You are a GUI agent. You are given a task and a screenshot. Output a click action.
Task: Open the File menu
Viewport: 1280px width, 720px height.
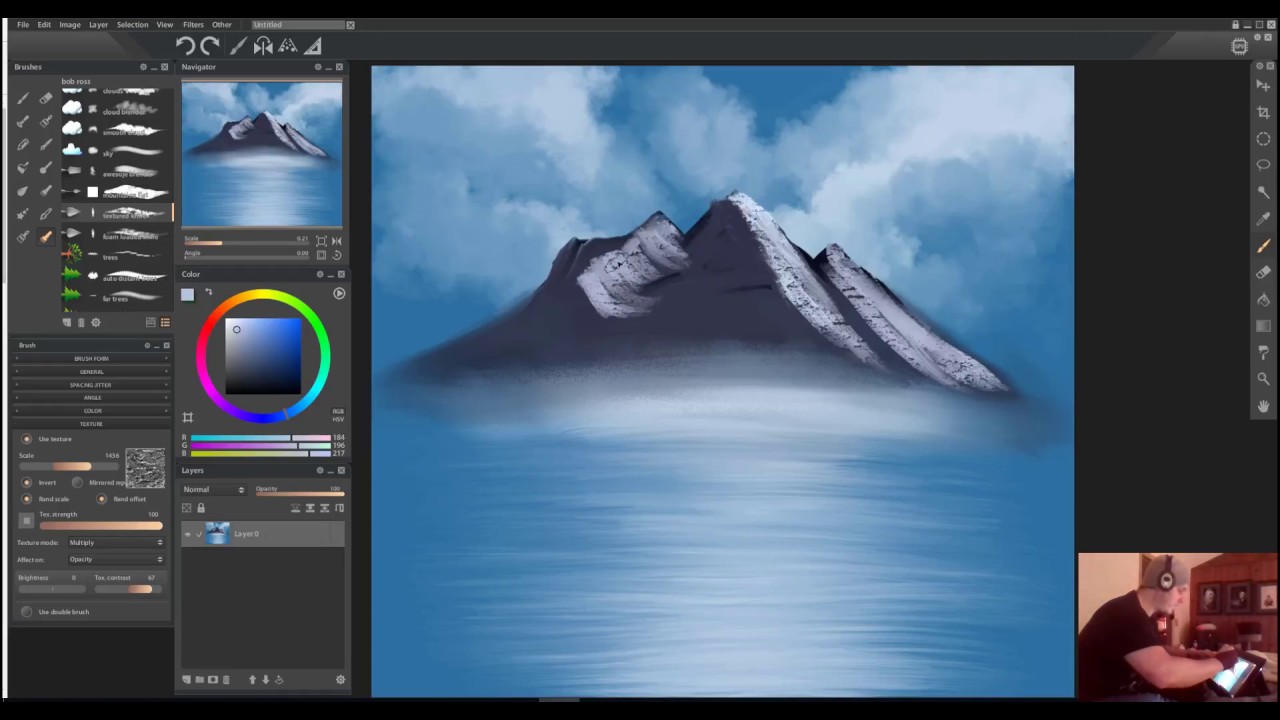(x=23, y=25)
